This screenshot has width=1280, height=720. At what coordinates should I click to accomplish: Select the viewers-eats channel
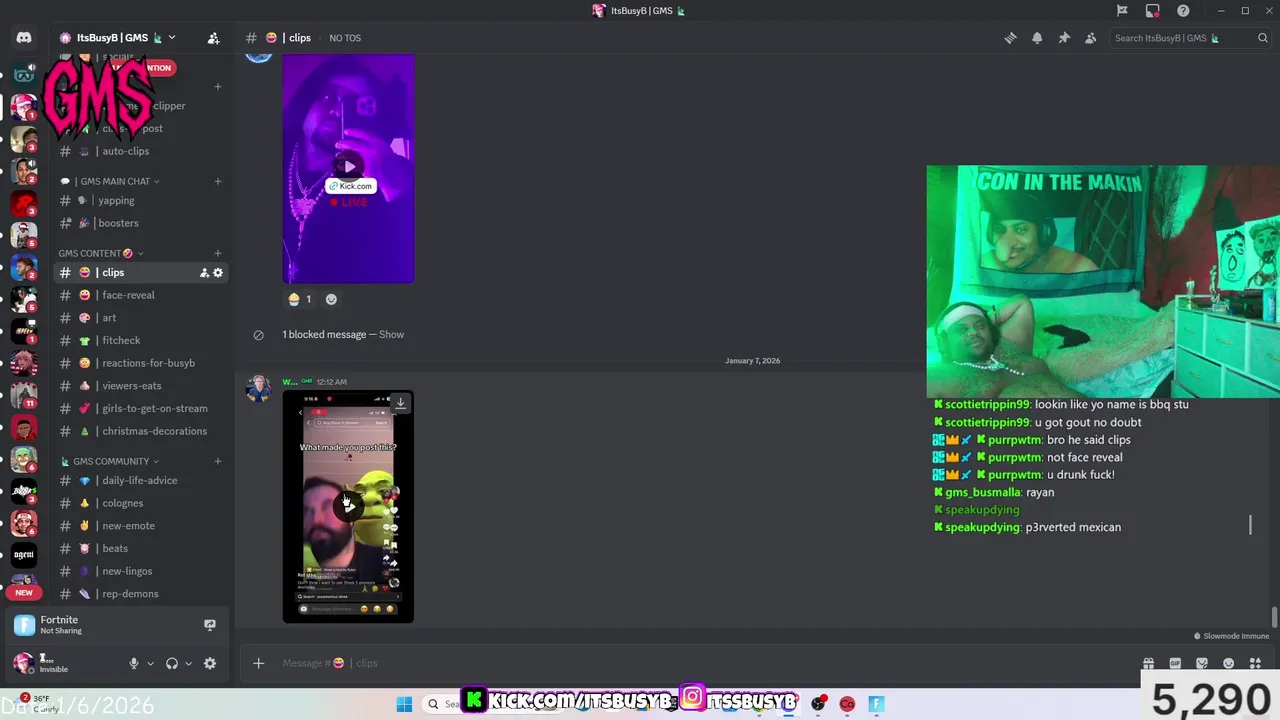click(x=141, y=386)
